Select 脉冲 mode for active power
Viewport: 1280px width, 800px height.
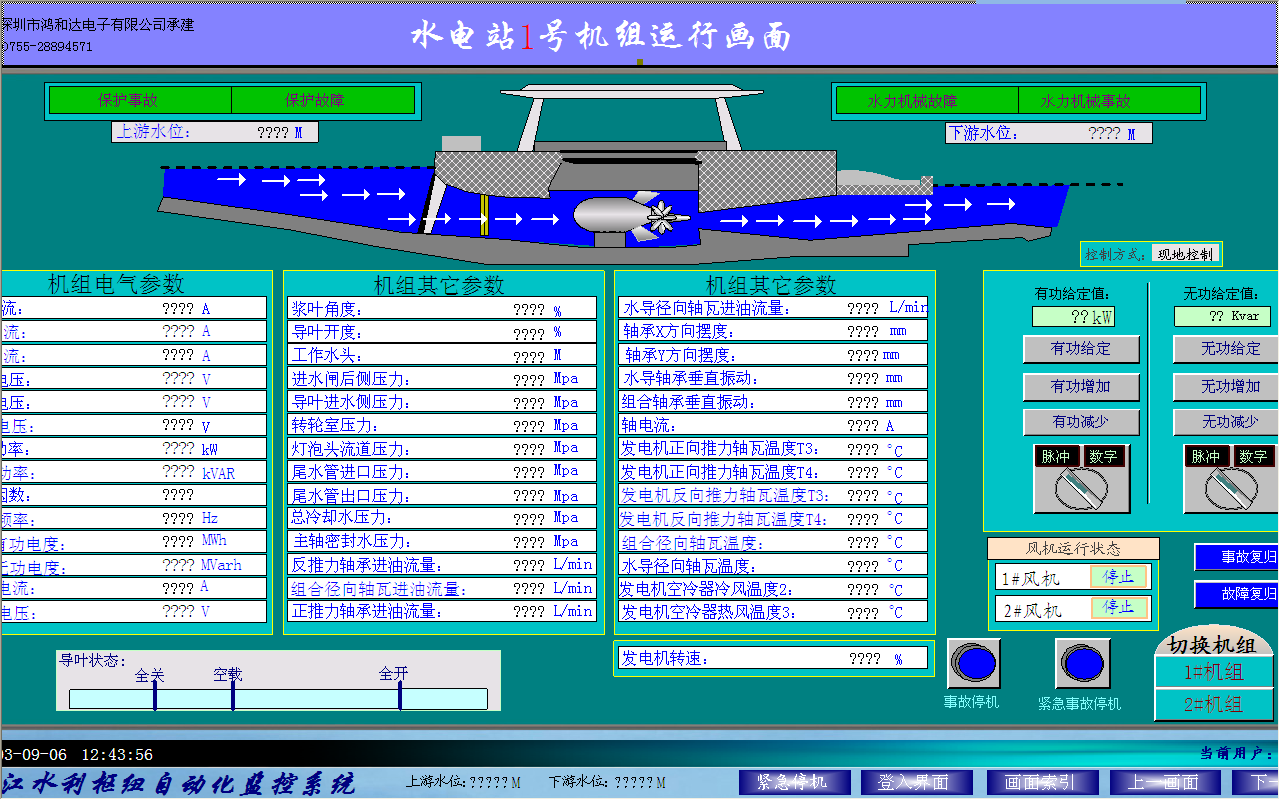[x=1056, y=456]
